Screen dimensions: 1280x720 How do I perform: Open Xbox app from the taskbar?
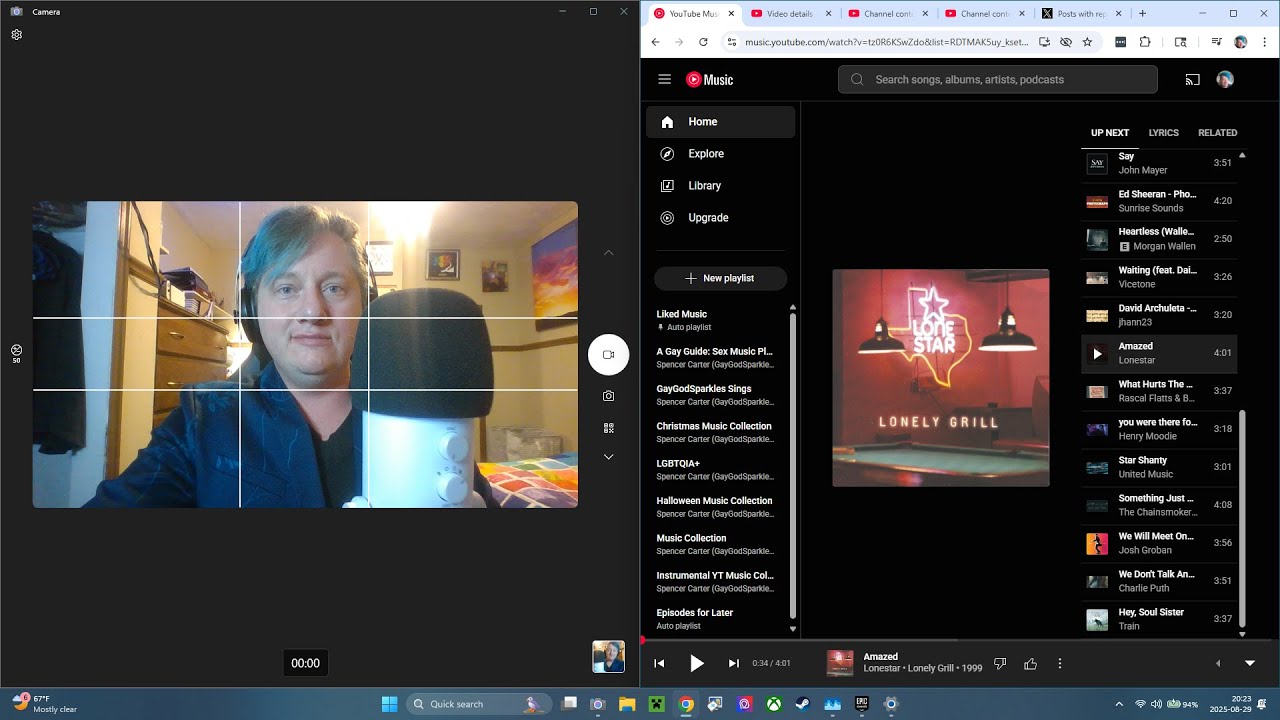tap(774, 704)
